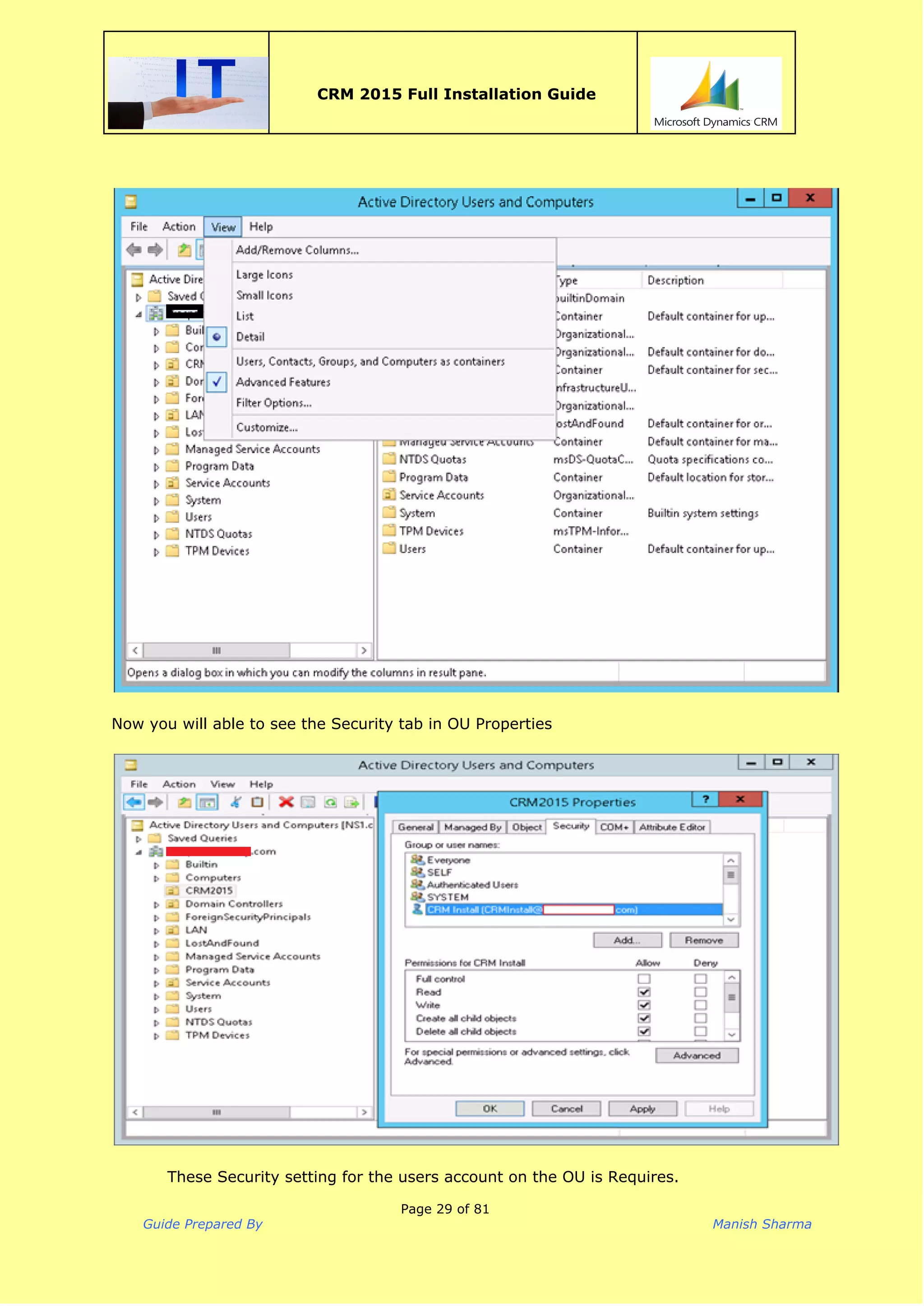Click the Properties toolbar icon beside Delete
Image resolution: width=924 pixels, height=1306 pixels.
(x=308, y=803)
